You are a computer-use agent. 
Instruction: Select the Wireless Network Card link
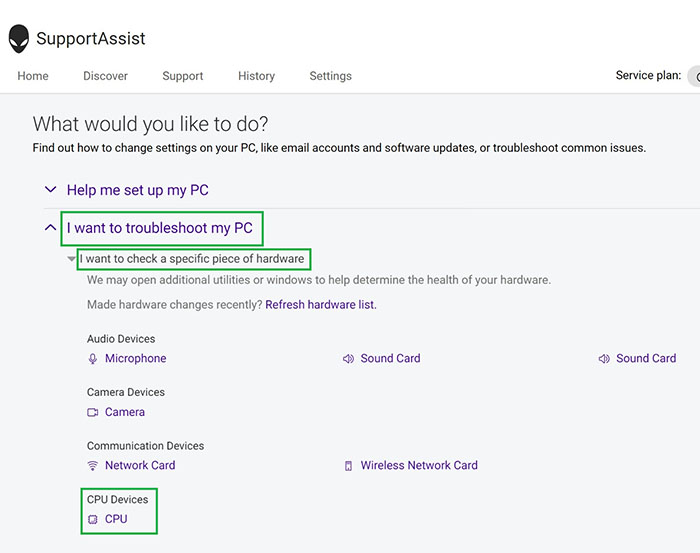pos(419,466)
